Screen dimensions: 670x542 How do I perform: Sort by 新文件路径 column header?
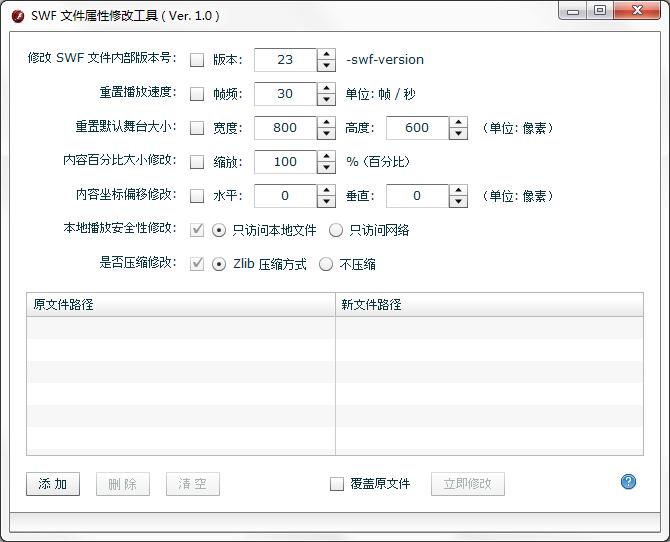click(489, 305)
